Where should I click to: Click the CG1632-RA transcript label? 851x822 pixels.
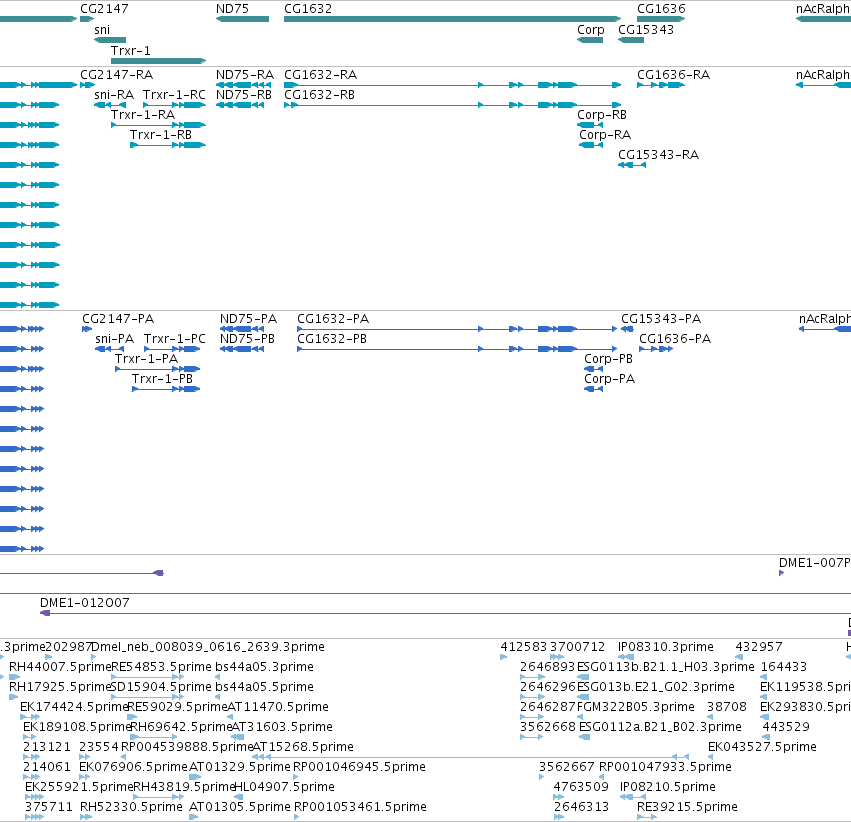point(320,75)
